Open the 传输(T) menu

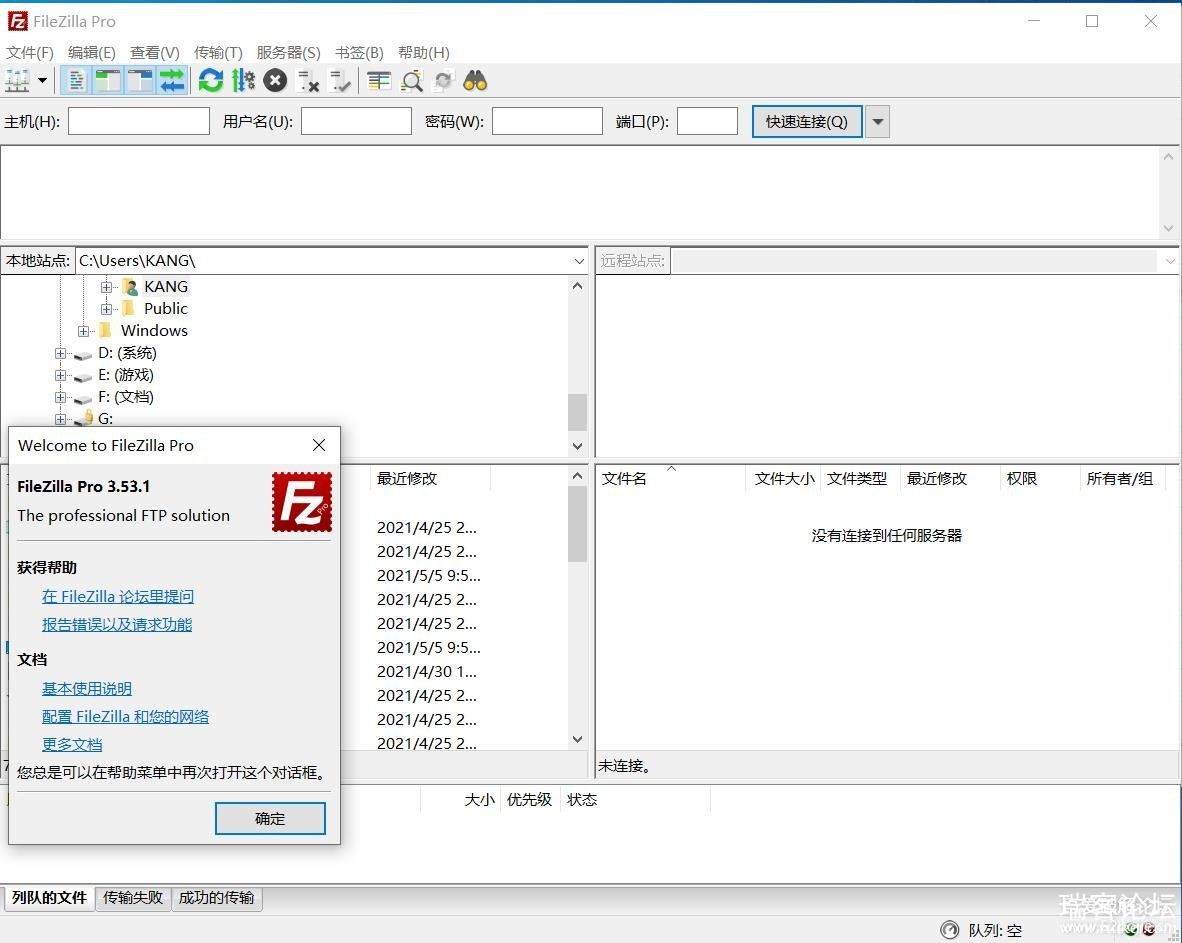pos(218,53)
